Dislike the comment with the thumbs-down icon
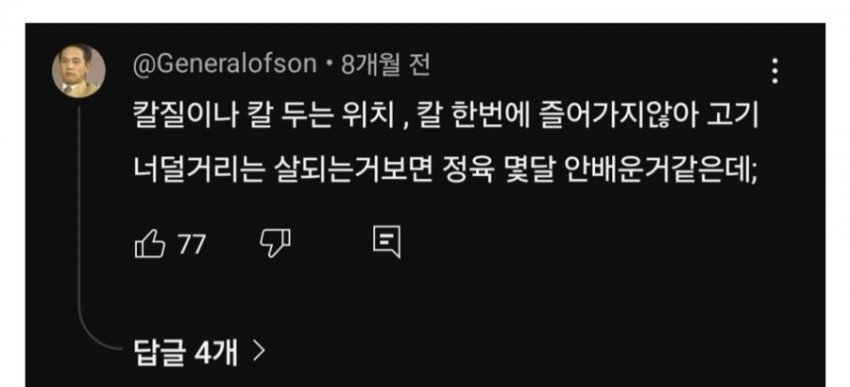Viewport: 850px width, 387px height. 275,243
